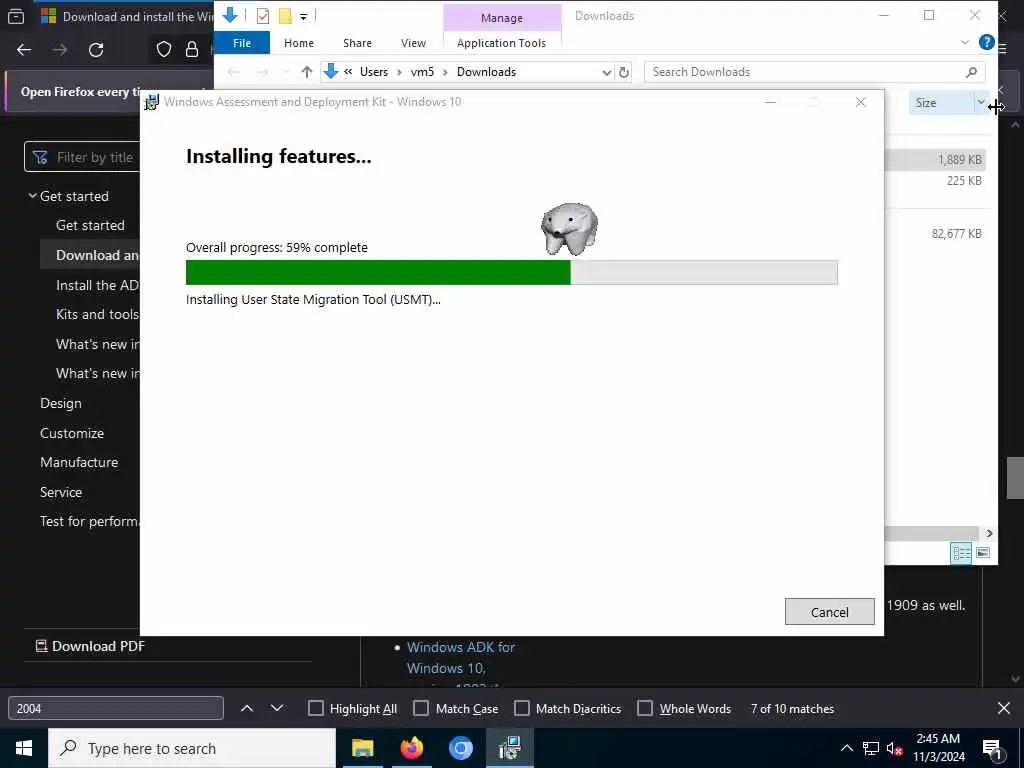Switch Explorer to large icons view
This screenshot has height=768, width=1024.
click(982, 553)
